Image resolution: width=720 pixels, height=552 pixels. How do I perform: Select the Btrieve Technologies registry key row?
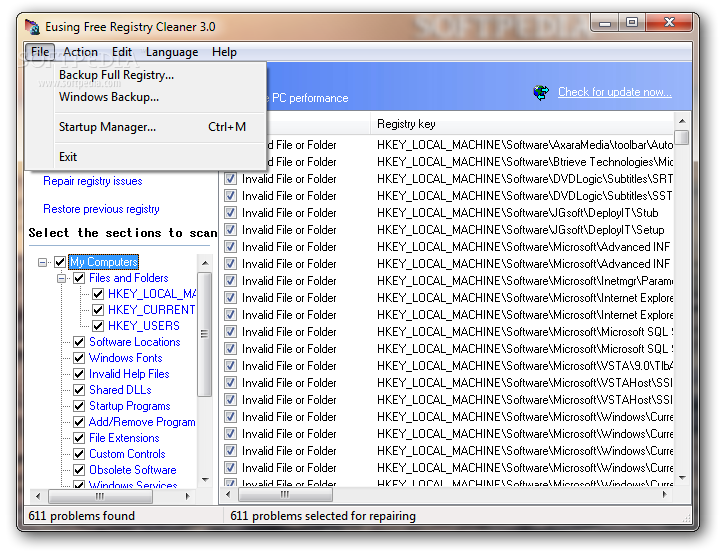(525, 162)
